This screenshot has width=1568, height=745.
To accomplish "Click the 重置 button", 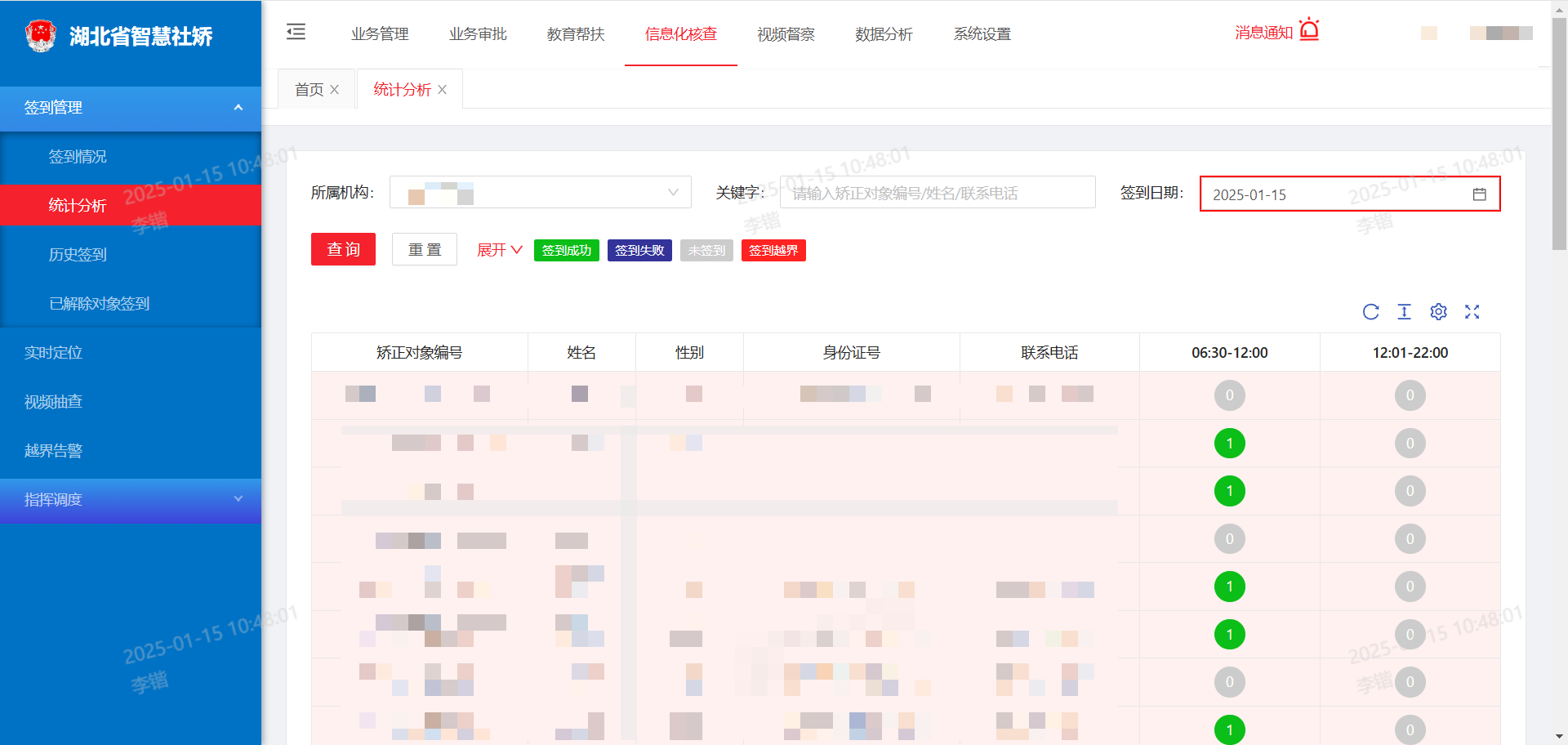I will click(424, 250).
